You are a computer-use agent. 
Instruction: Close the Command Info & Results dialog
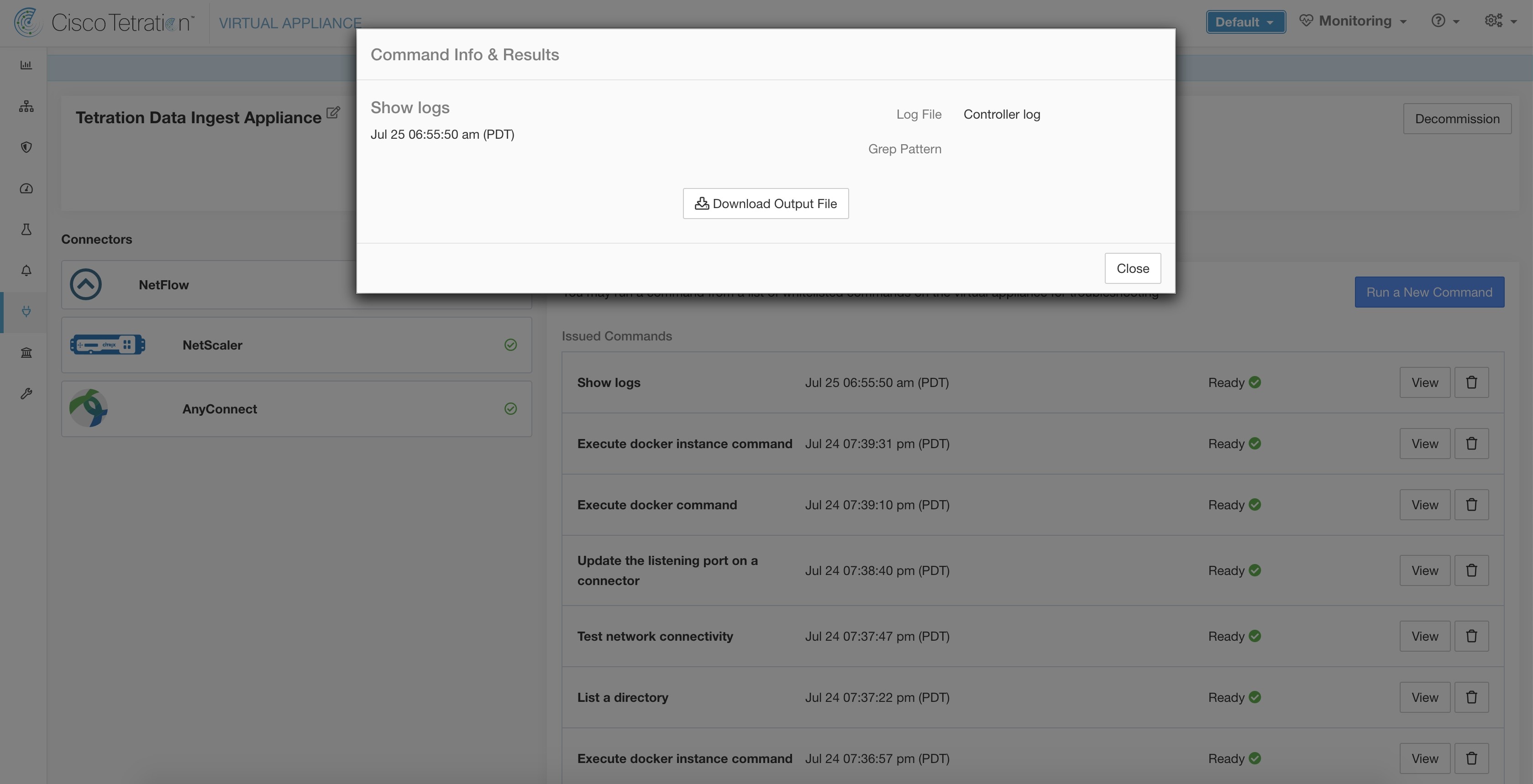tap(1133, 268)
